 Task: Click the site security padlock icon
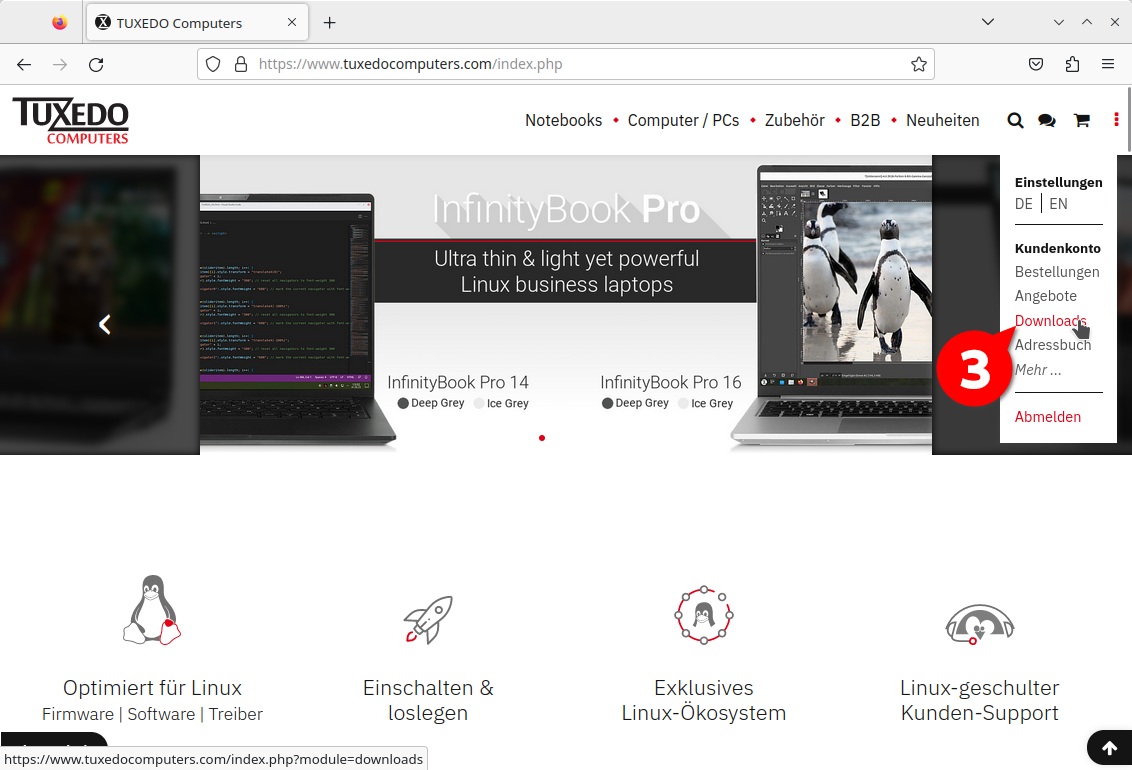(241, 64)
